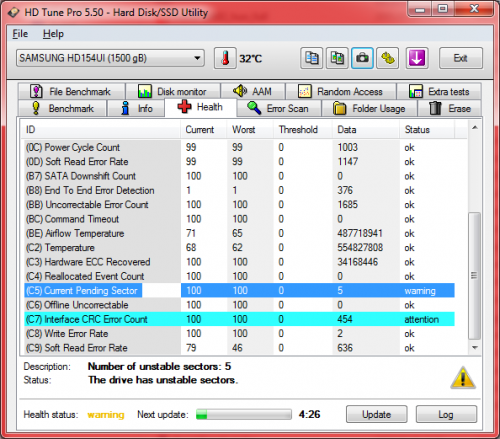Switch to the Random Access tab

341,91
